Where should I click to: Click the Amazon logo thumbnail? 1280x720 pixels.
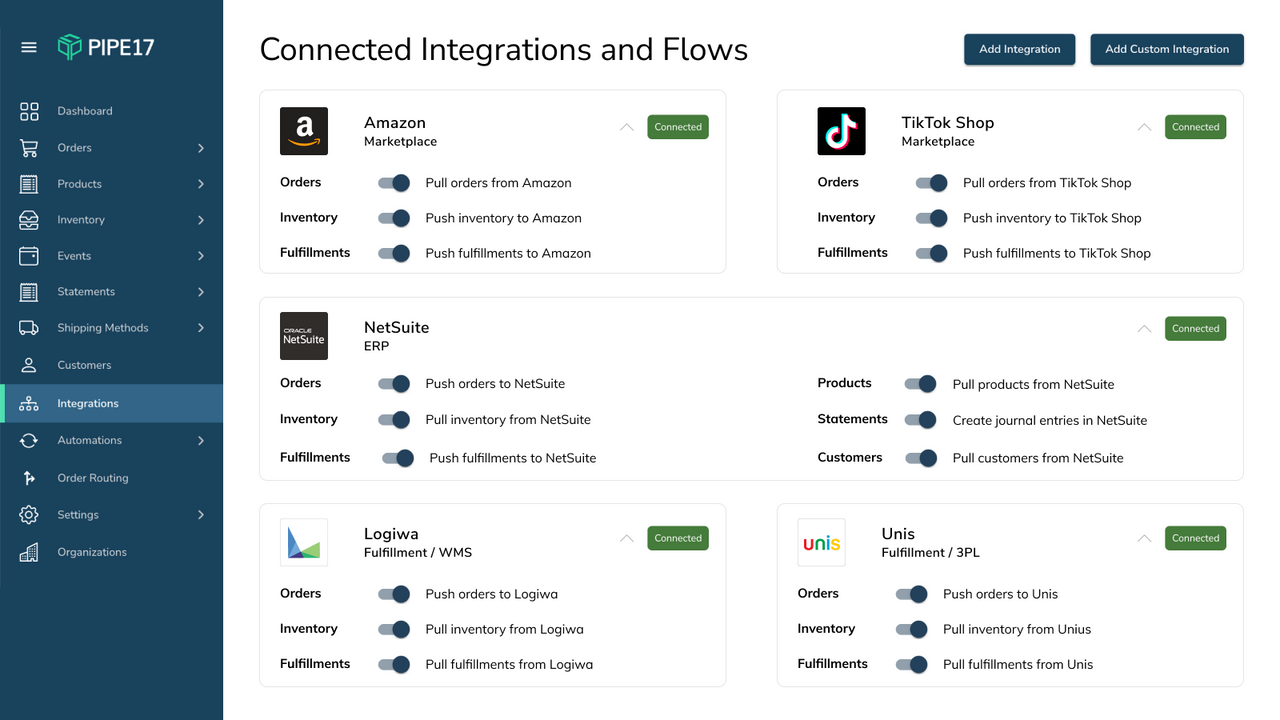pyautogui.click(x=304, y=131)
